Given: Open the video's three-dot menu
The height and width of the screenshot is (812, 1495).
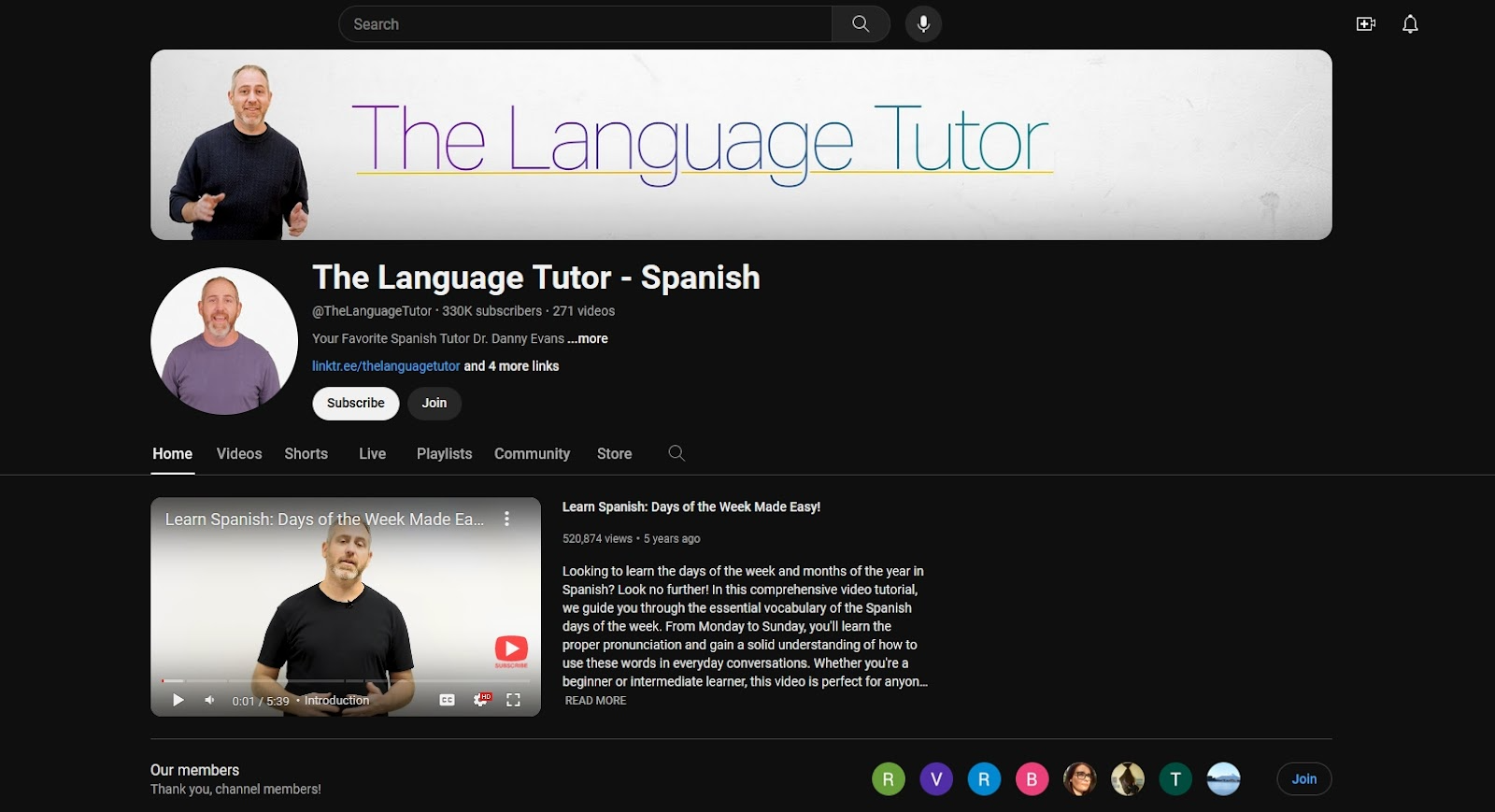Looking at the screenshot, I should [506, 519].
